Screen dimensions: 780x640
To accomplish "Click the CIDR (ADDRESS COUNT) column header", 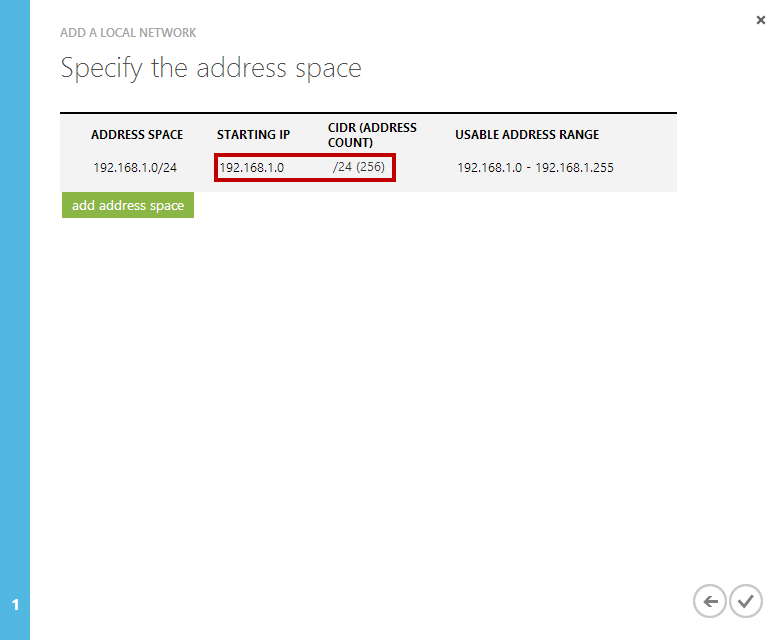I will [x=372, y=135].
